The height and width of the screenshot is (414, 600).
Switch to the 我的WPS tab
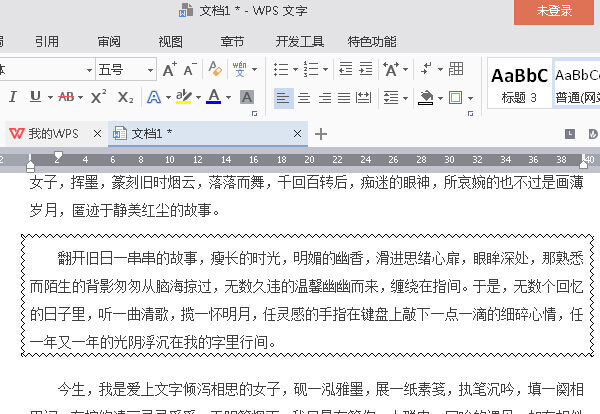click(x=52, y=133)
